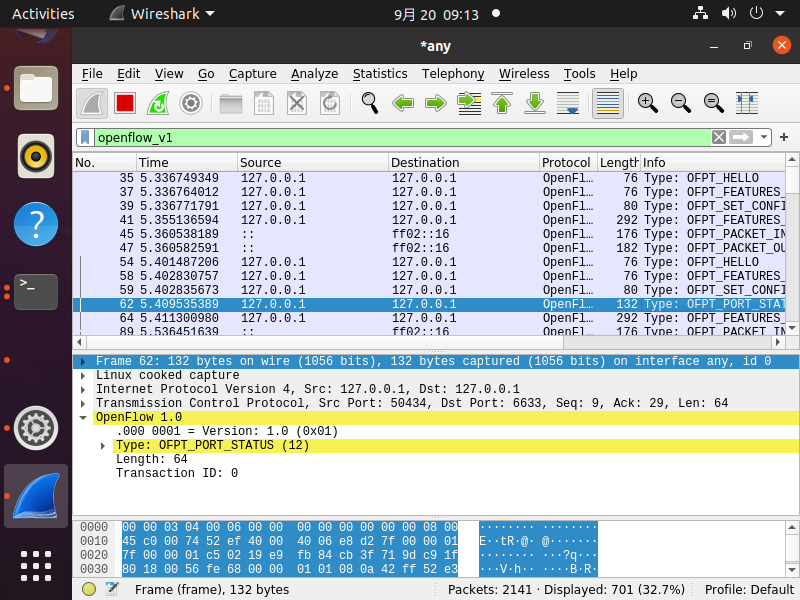Viewport: 800px width, 600px height.
Task: Open the Terminal from the dock
Action: (36, 292)
